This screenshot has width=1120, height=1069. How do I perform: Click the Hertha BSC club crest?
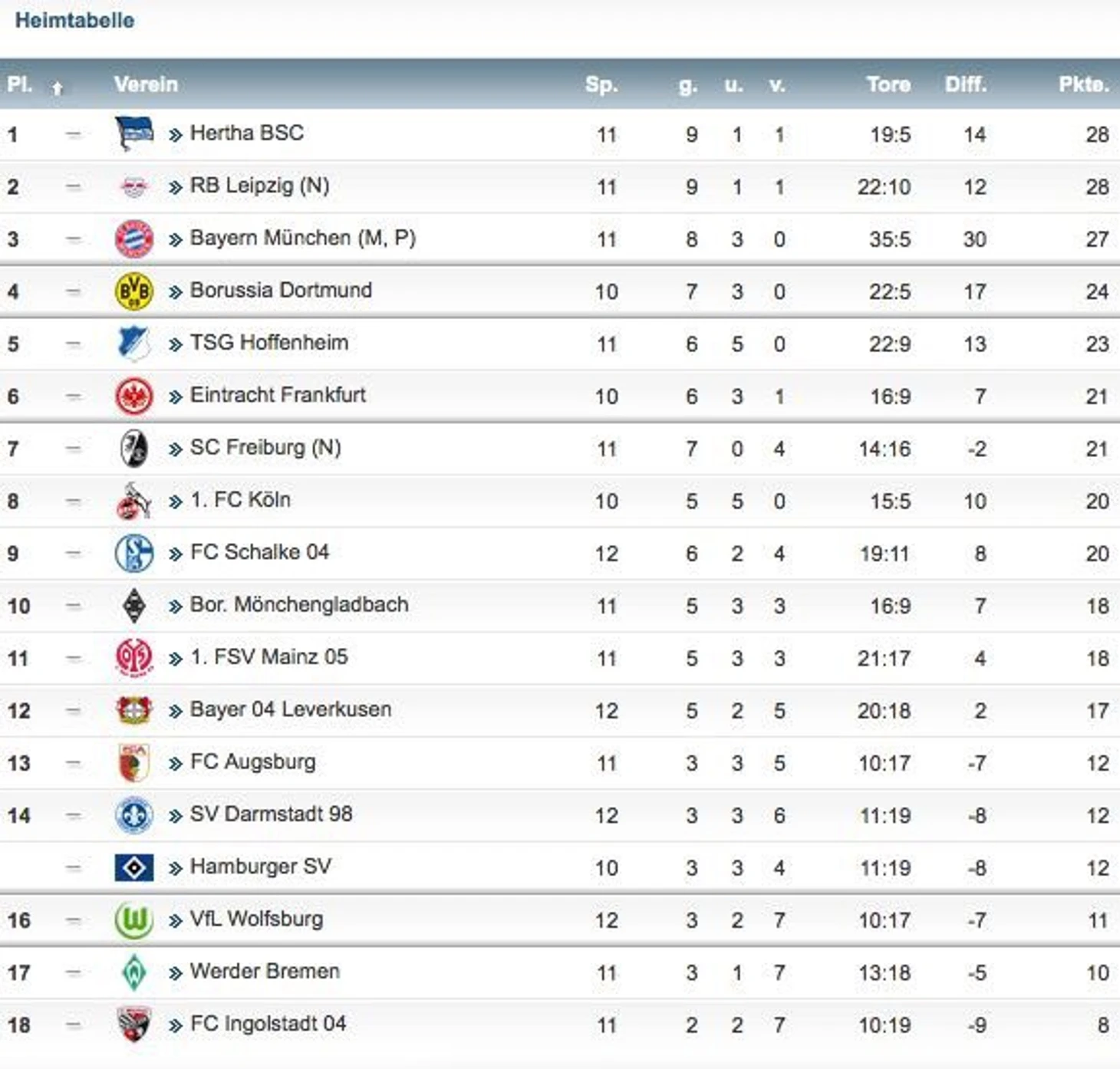(x=134, y=134)
